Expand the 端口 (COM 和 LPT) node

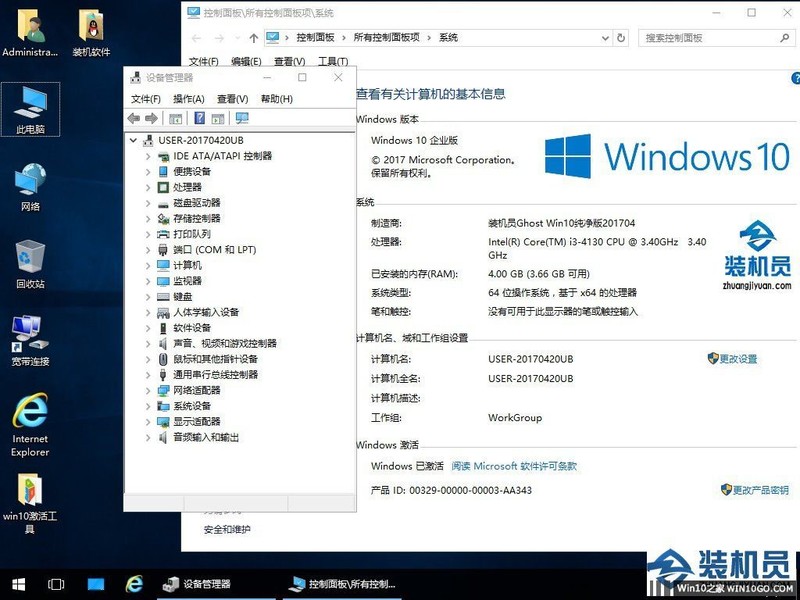pyautogui.click(x=148, y=250)
